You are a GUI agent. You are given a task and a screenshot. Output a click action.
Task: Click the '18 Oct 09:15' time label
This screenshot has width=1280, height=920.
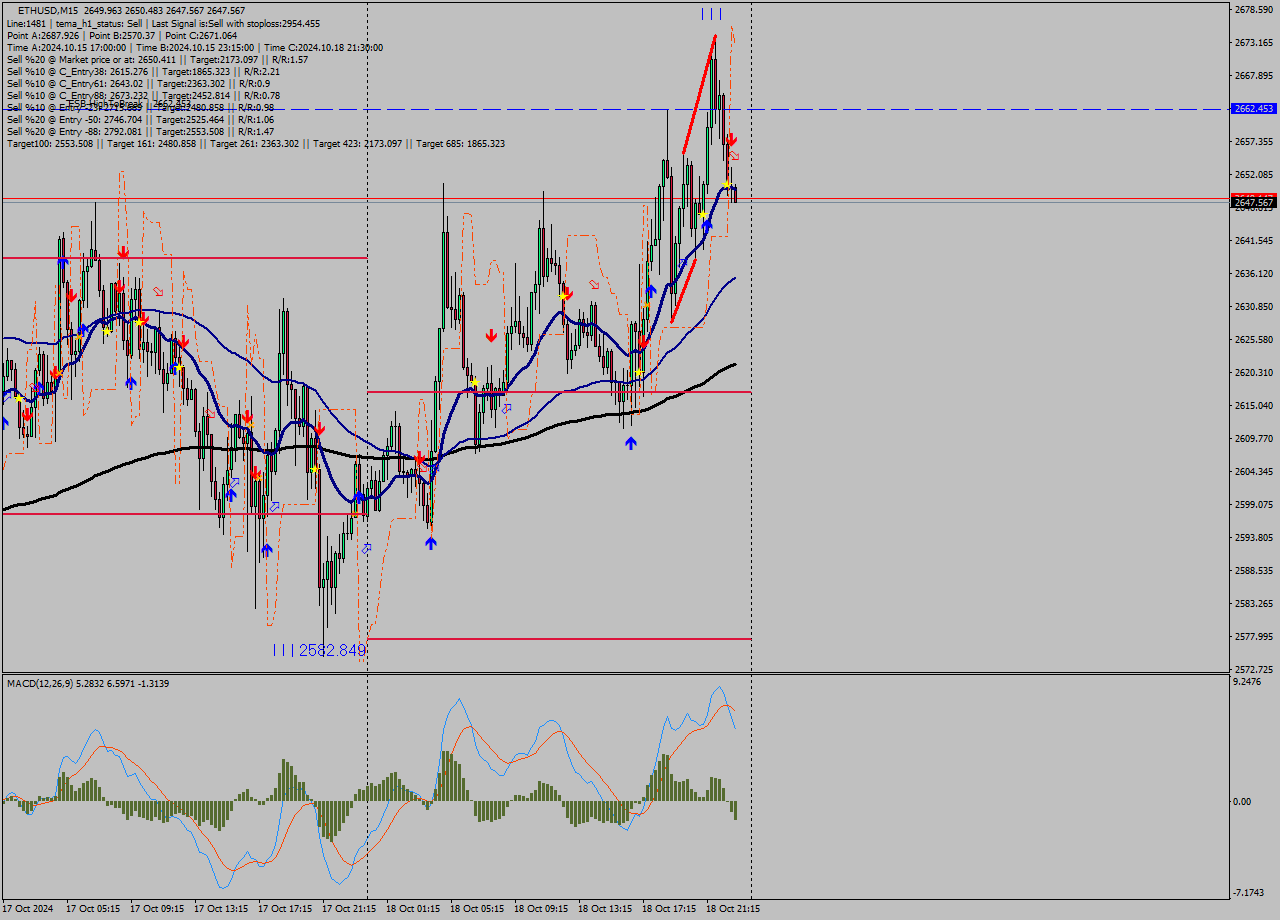[541, 910]
